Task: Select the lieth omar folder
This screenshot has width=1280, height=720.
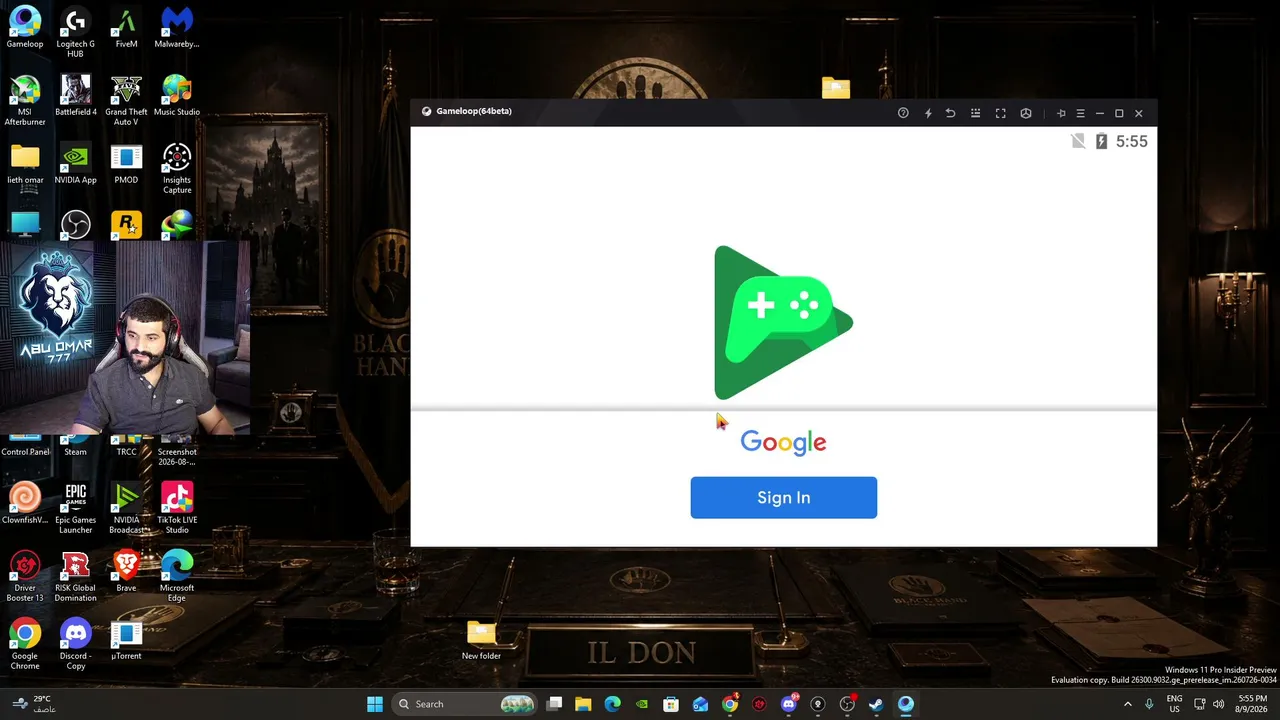Action: coord(25,164)
